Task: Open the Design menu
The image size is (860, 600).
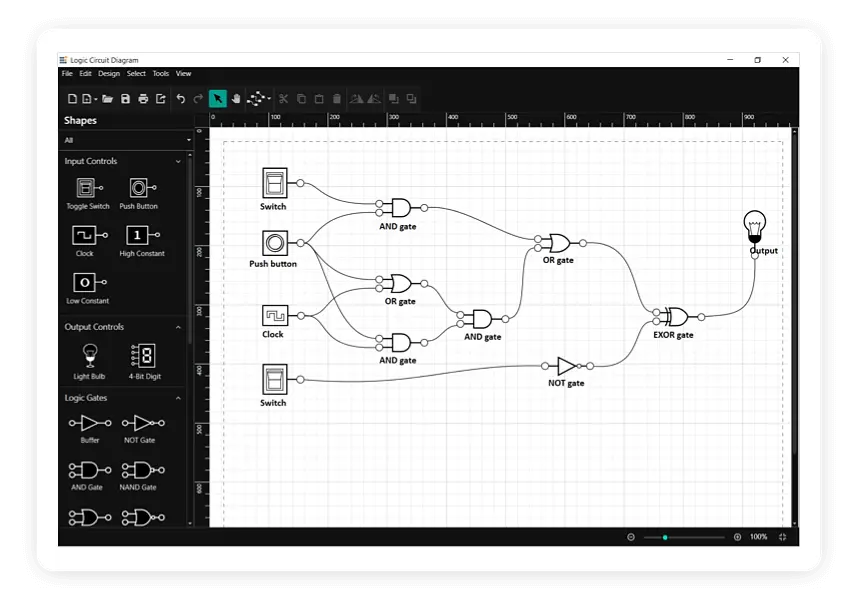Action: point(108,73)
